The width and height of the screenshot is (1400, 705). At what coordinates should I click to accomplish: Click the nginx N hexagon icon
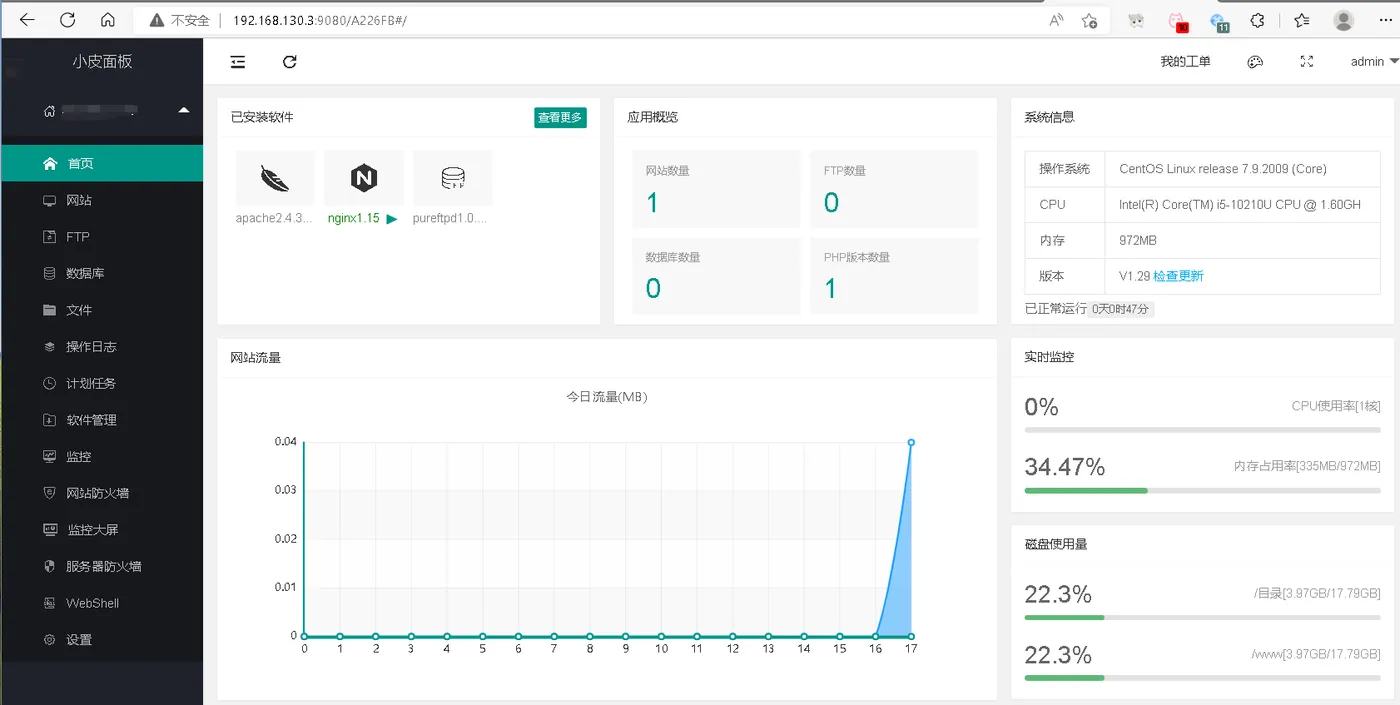[364, 178]
